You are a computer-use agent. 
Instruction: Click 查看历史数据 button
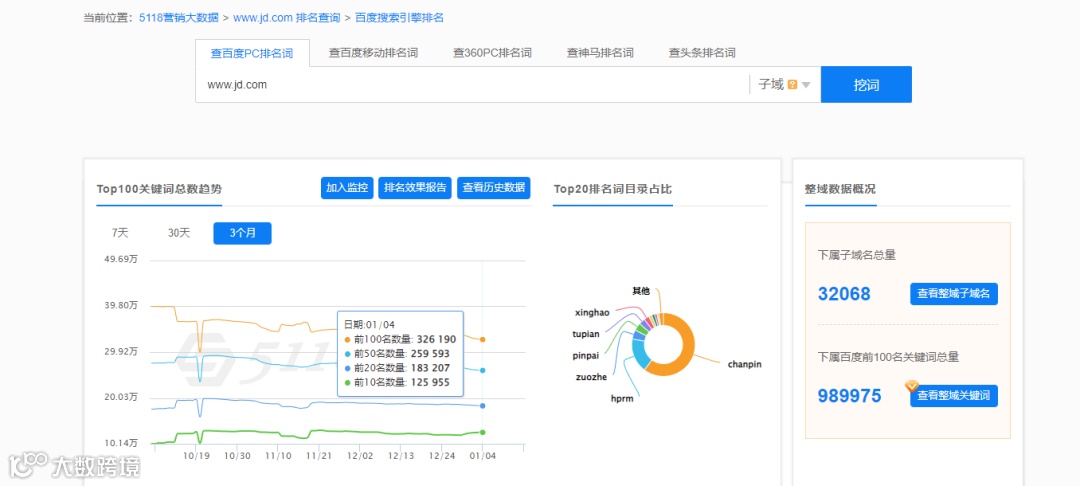[x=494, y=188]
